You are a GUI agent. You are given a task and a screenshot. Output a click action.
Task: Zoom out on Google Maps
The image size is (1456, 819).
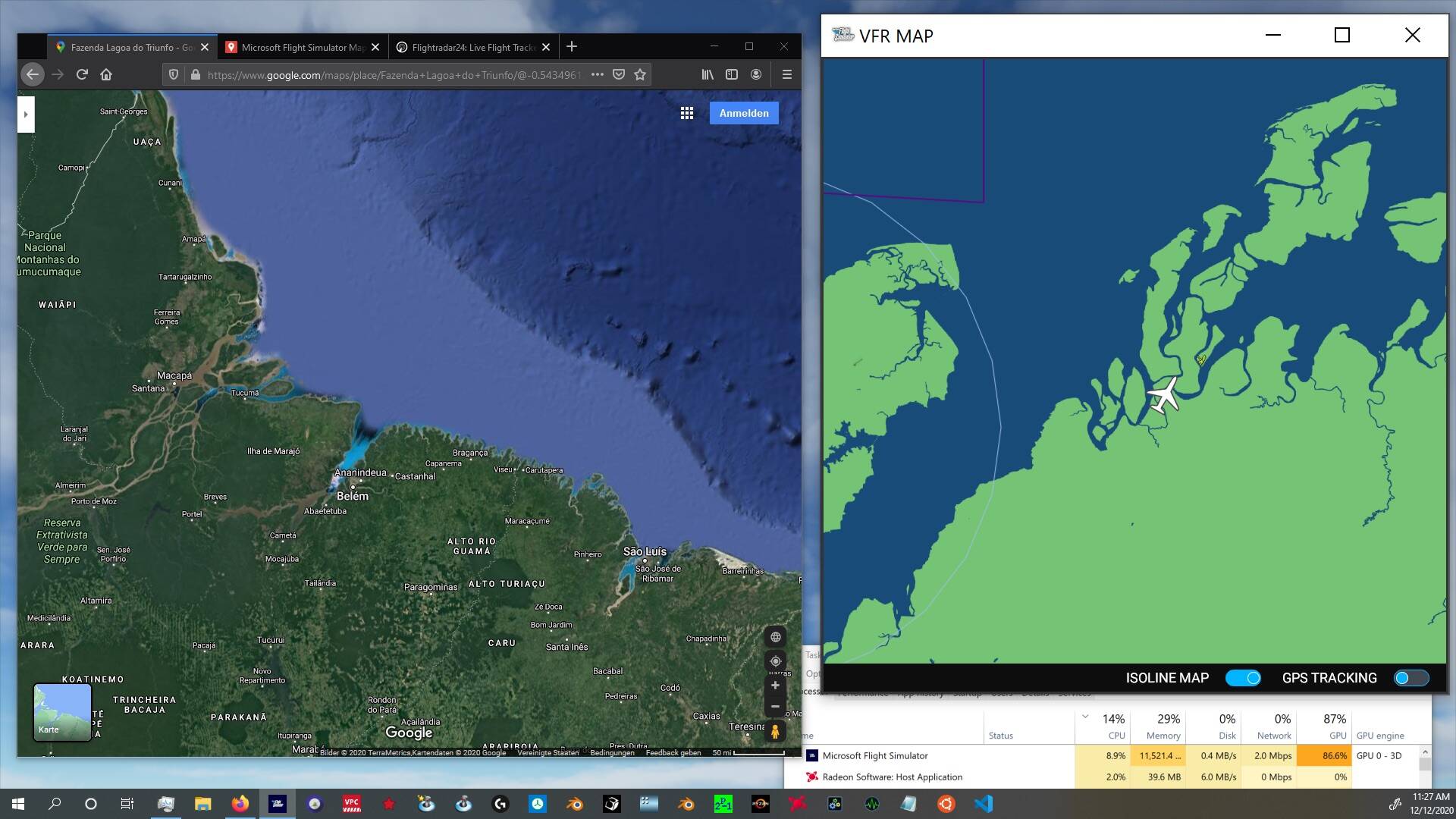[775, 707]
